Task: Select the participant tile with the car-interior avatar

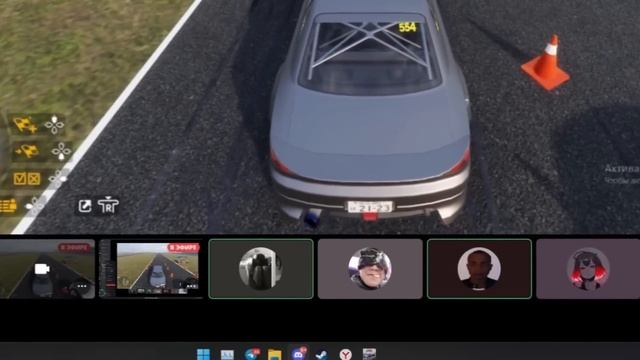Action: (261, 269)
